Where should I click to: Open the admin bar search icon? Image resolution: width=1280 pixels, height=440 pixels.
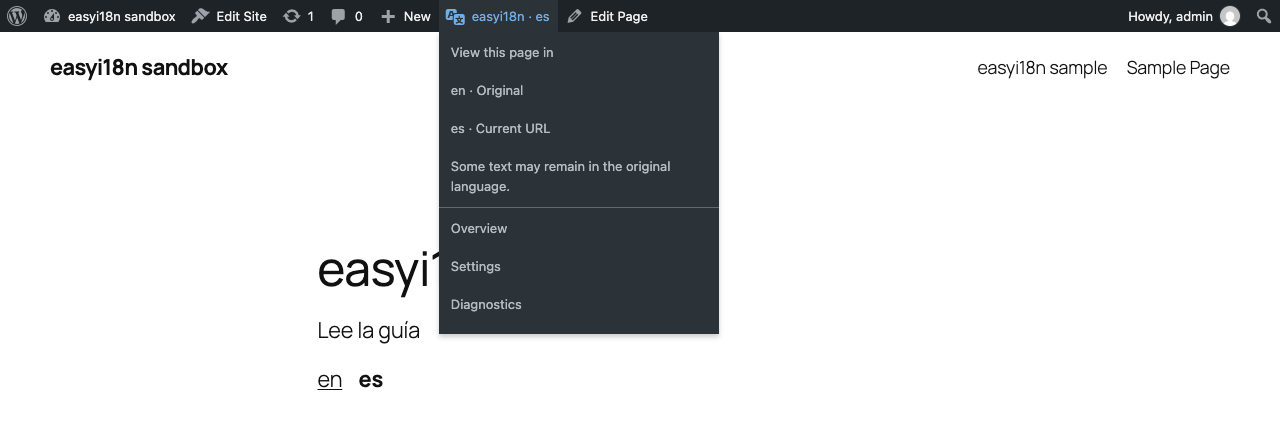[x=1263, y=16]
